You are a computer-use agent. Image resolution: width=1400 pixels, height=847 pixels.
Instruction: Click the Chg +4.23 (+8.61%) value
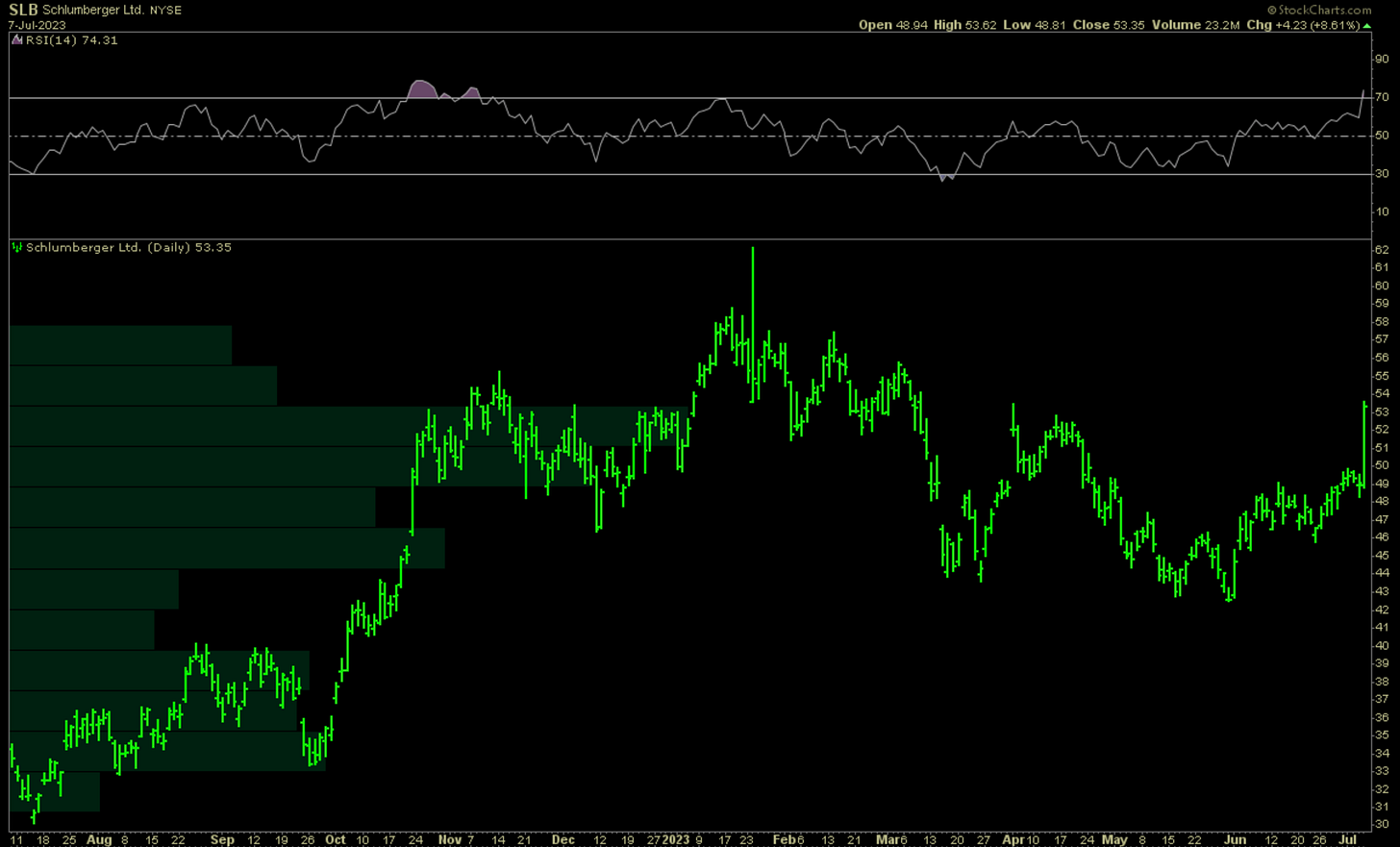[x=1302, y=25]
